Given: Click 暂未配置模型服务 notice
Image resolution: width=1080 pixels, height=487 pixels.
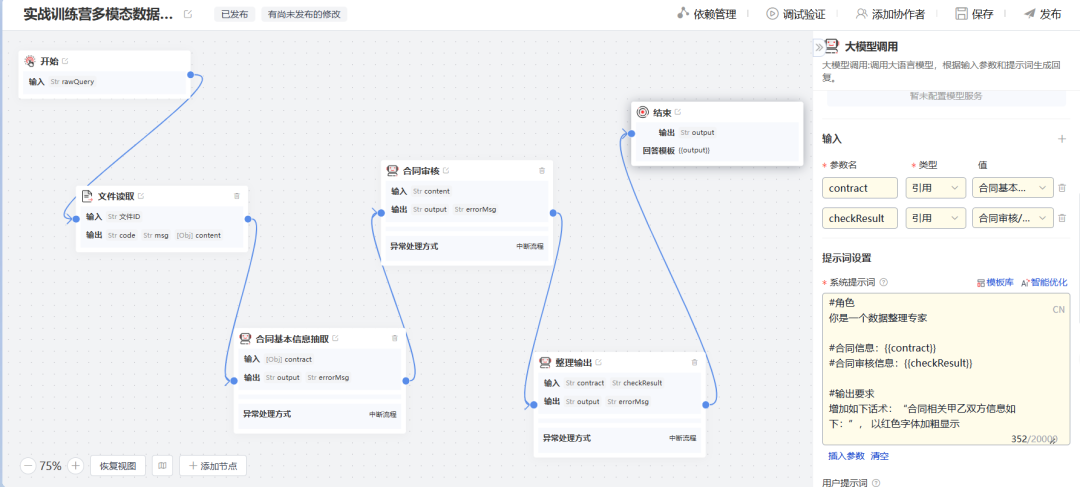Looking at the screenshot, I should [x=946, y=96].
